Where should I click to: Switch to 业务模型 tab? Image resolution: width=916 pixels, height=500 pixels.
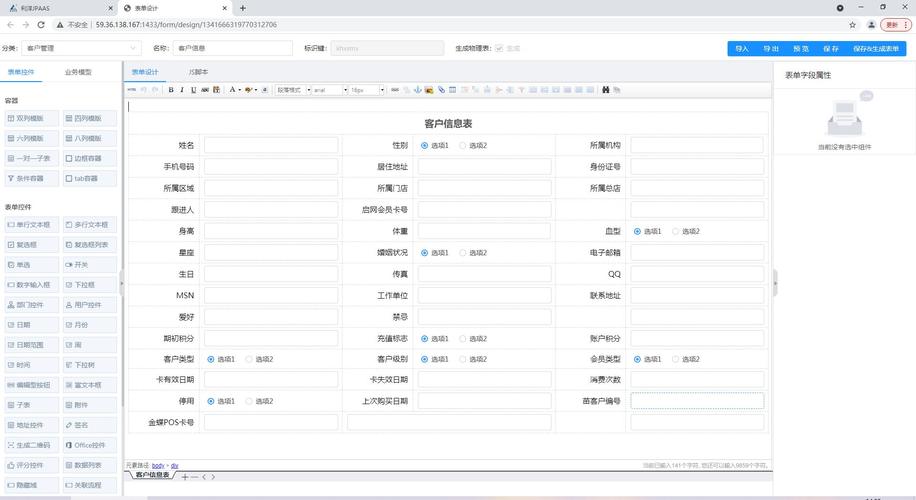(x=78, y=72)
